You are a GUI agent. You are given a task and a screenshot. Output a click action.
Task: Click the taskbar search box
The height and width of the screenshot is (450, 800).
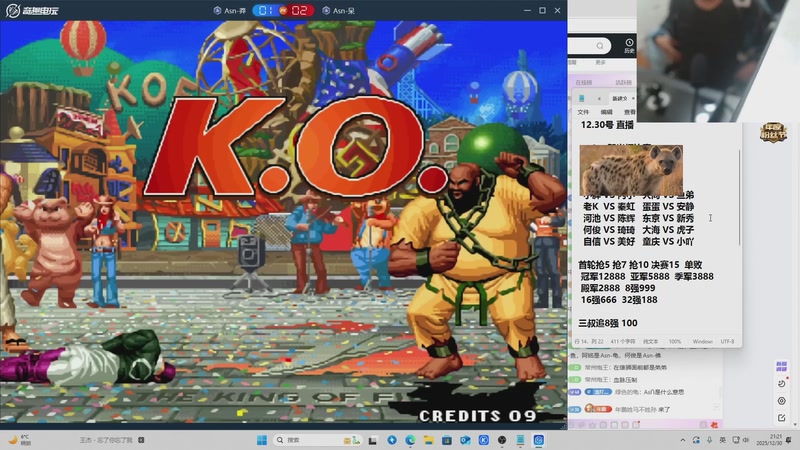pyautogui.click(x=317, y=440)
